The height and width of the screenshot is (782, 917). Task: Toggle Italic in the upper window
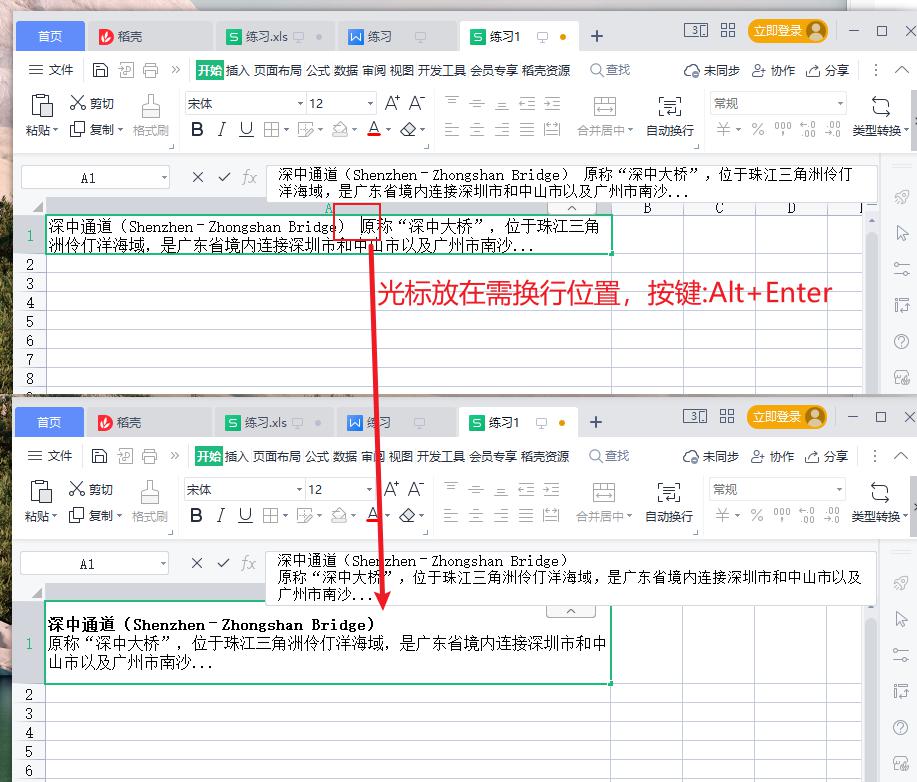(x=222, y=129)
